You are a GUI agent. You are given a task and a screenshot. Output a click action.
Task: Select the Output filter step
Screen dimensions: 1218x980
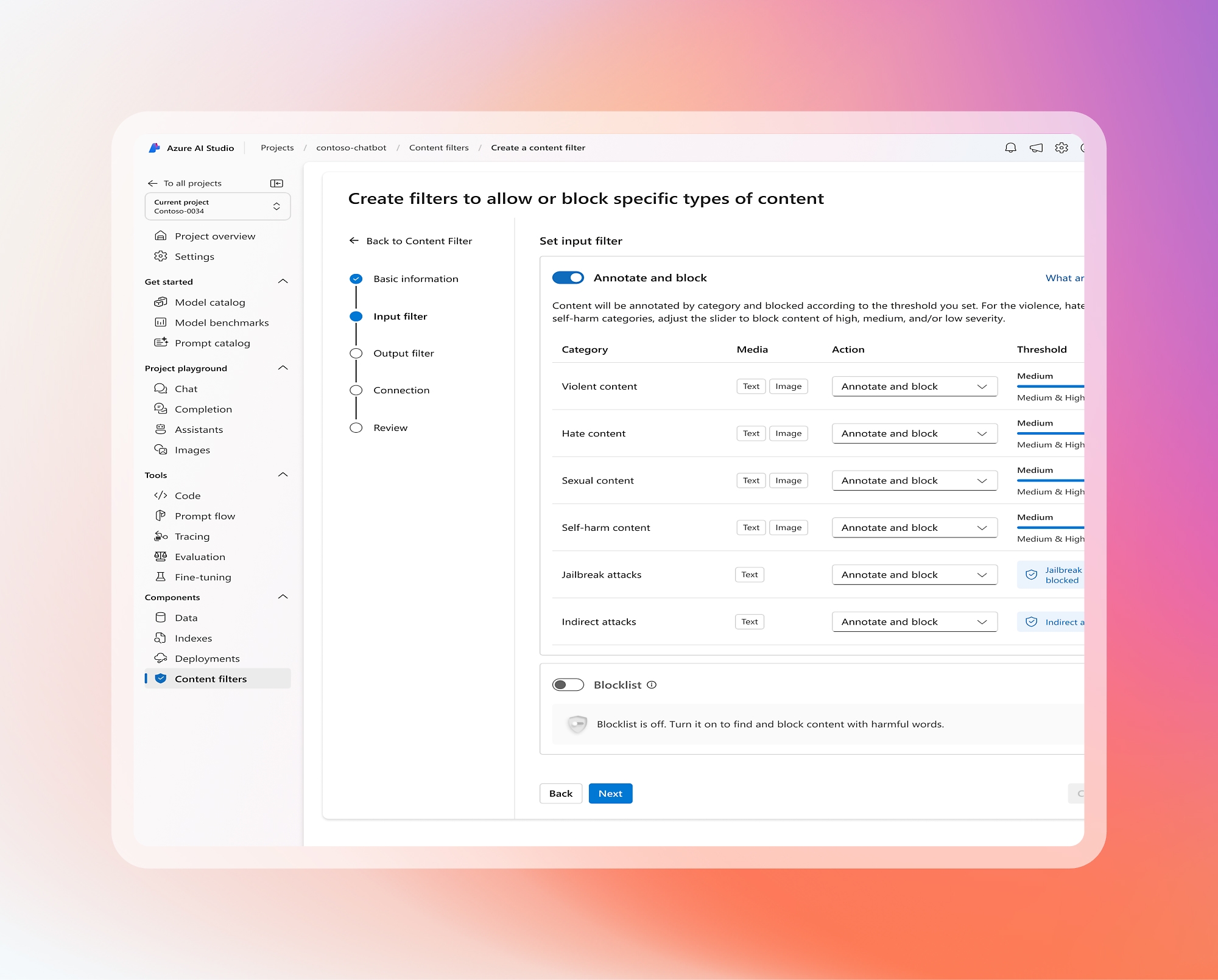click(x=402, y=353)
